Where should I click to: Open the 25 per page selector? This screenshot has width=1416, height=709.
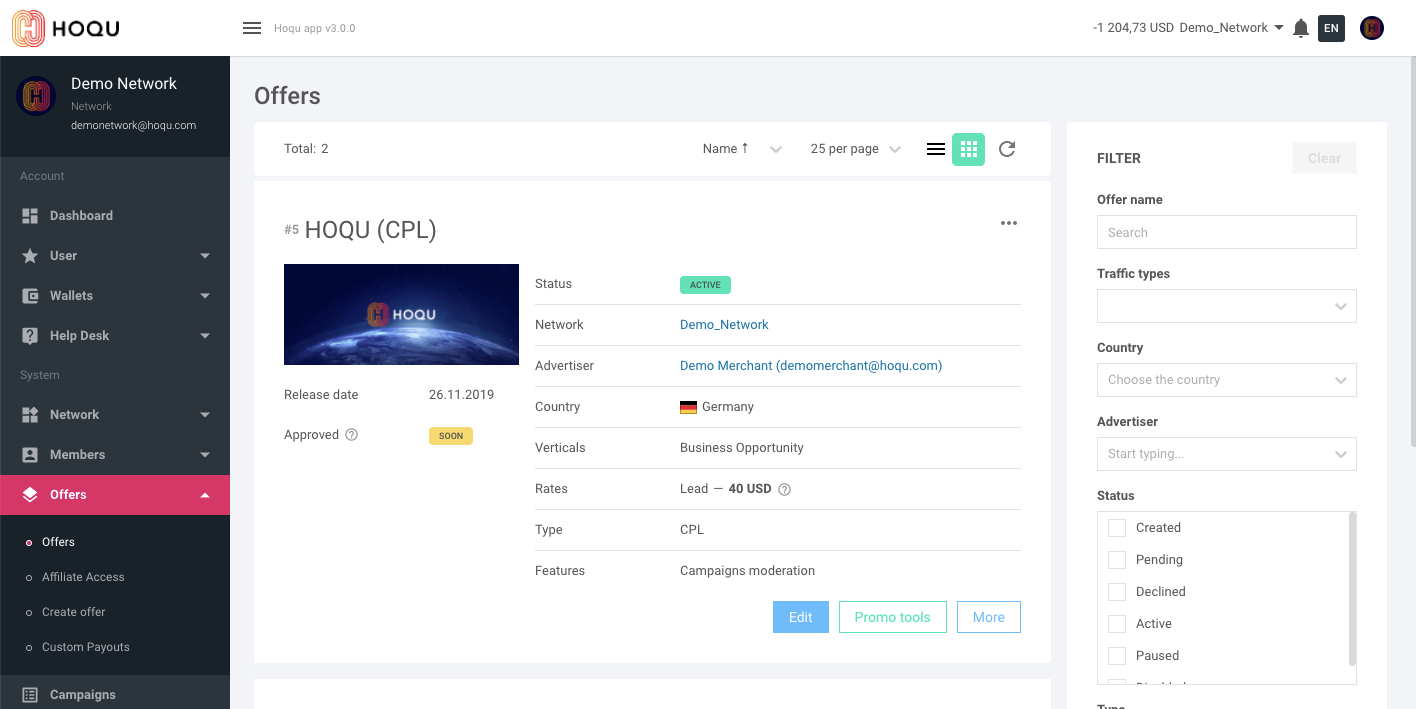pos(855,149)
